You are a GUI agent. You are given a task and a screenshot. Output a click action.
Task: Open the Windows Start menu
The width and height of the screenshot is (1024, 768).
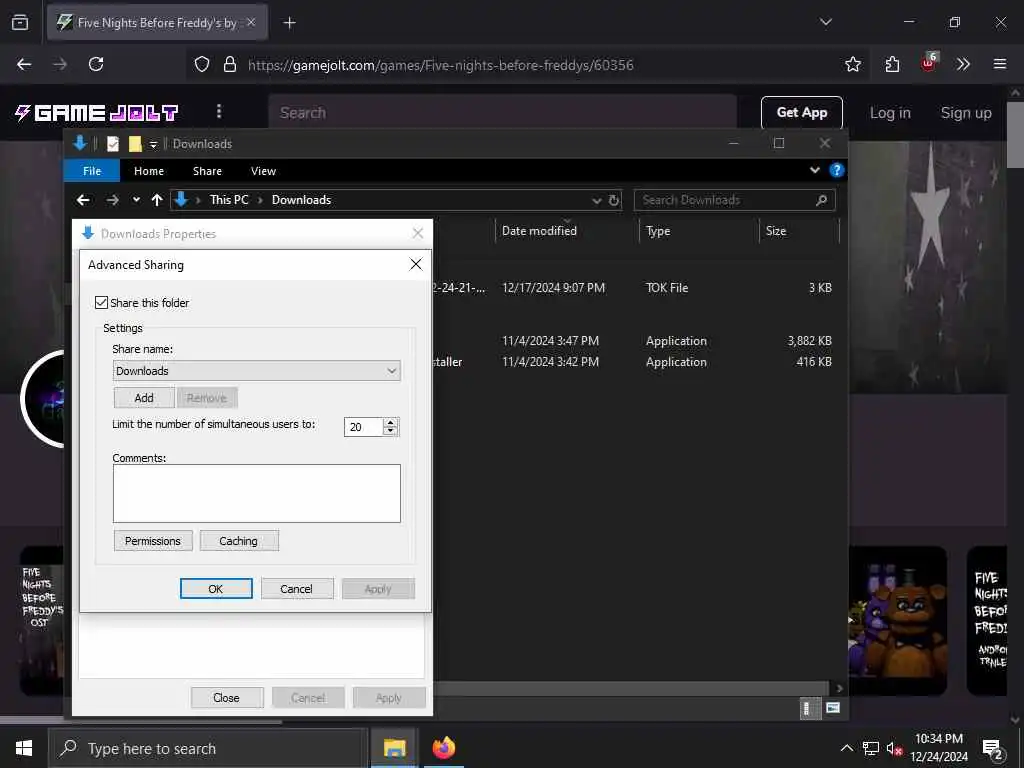(x=24, y=748)
